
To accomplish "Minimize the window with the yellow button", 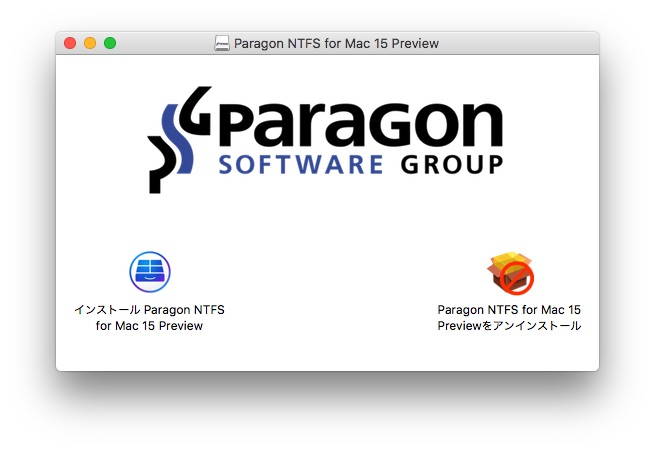I will [x=90, y=43].
